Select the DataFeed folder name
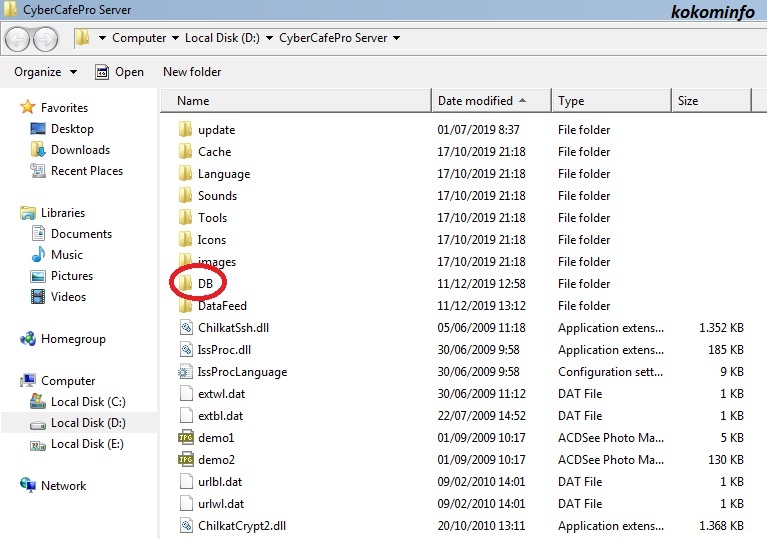Viewport: 767px width, 539px height. [222, 306]
